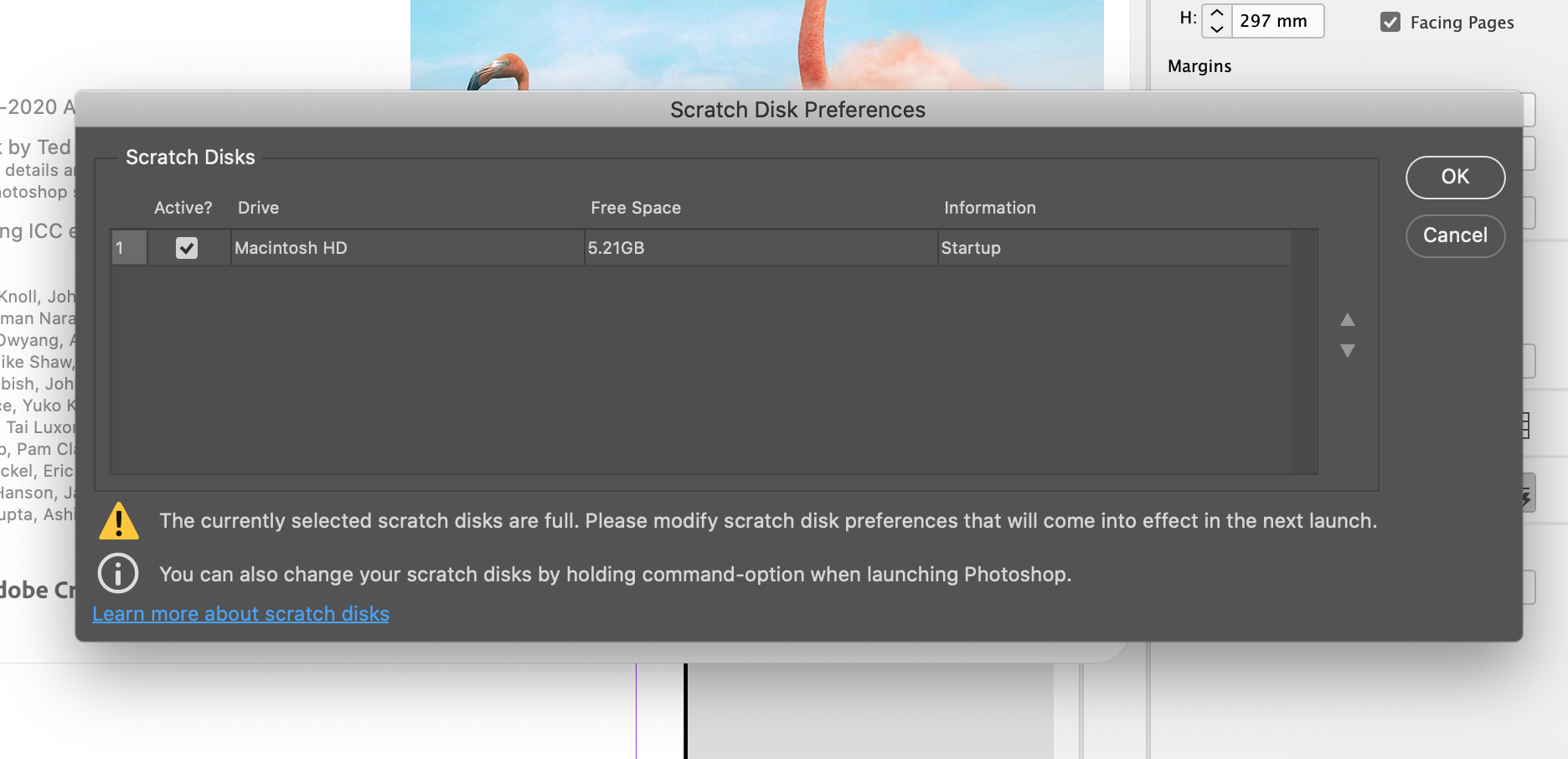Click the move-up arrow beside the disk list
The height and width of the screenshot is (759, 1568).
coord(1348,319)
